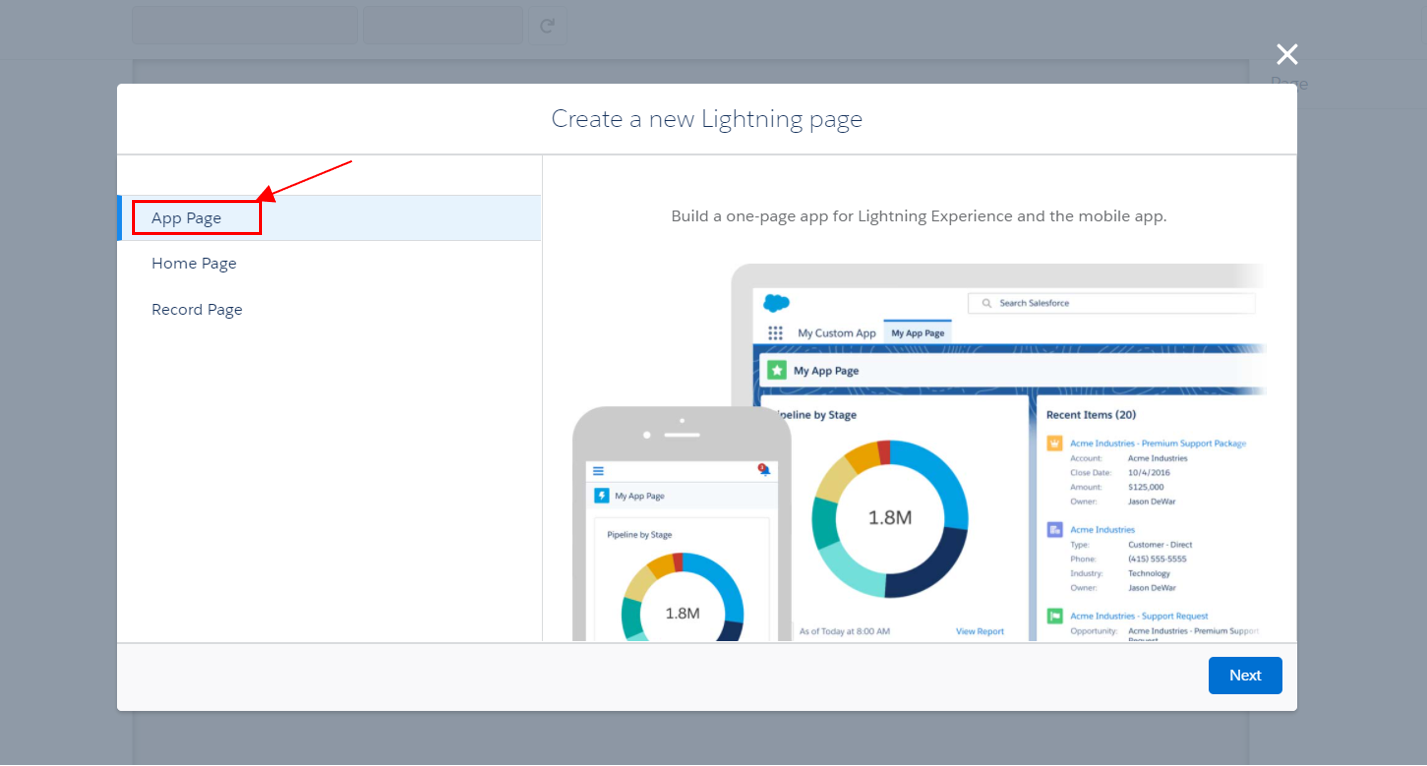Click the refresh icon behind the dialog
Viewport: 1427px width, 766px height.
click(547, 26)
